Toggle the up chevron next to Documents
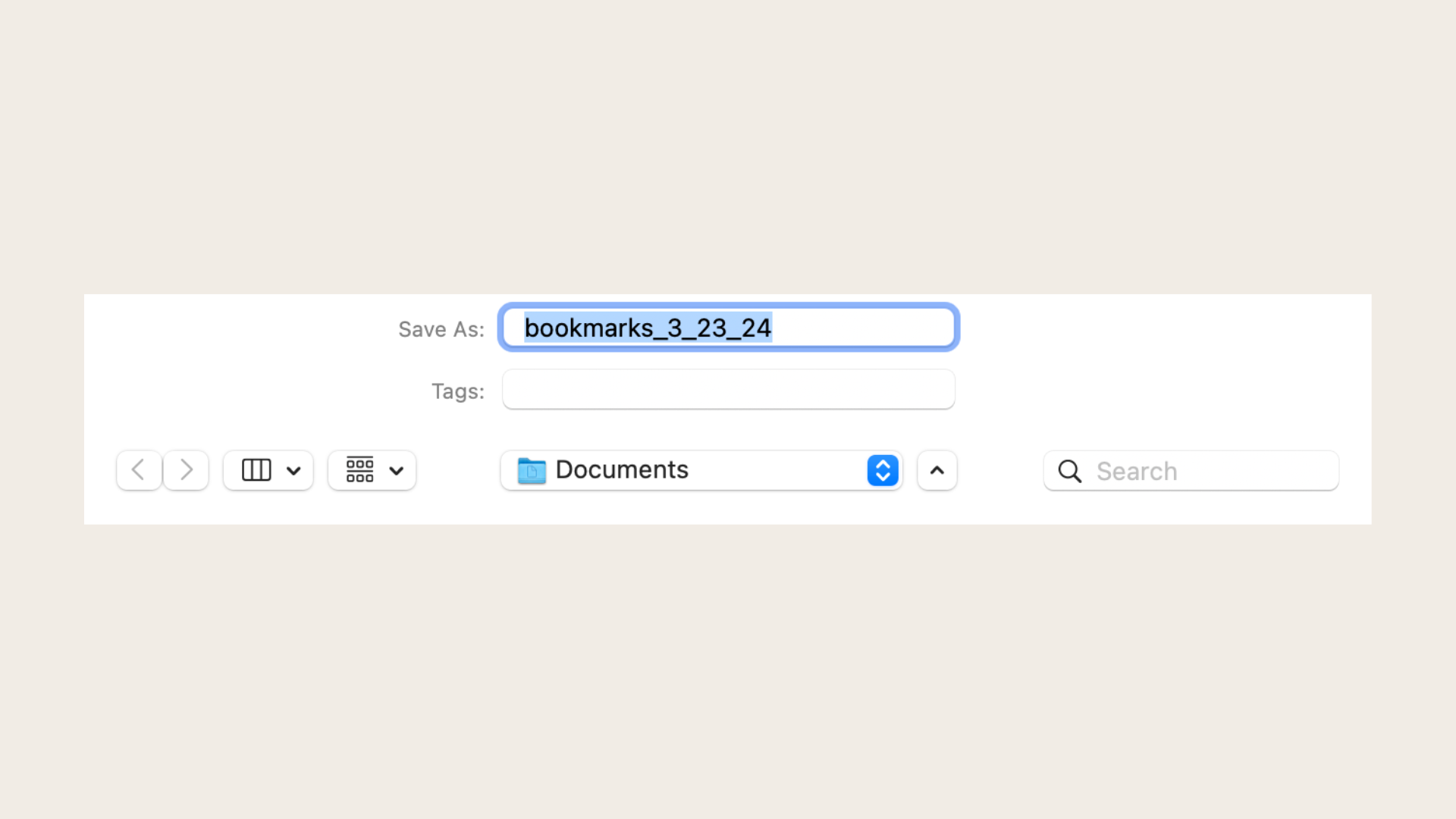Image resolution: width=1456 pixels, height=819 pixels. tap(936, 470)
